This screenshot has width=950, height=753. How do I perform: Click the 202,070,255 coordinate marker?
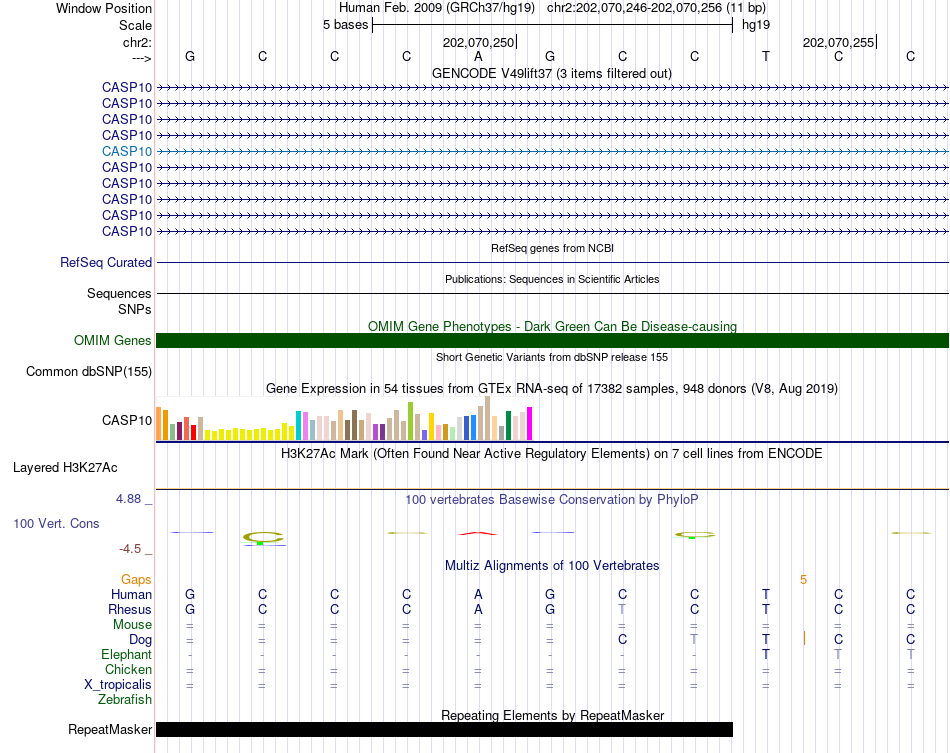839,42
